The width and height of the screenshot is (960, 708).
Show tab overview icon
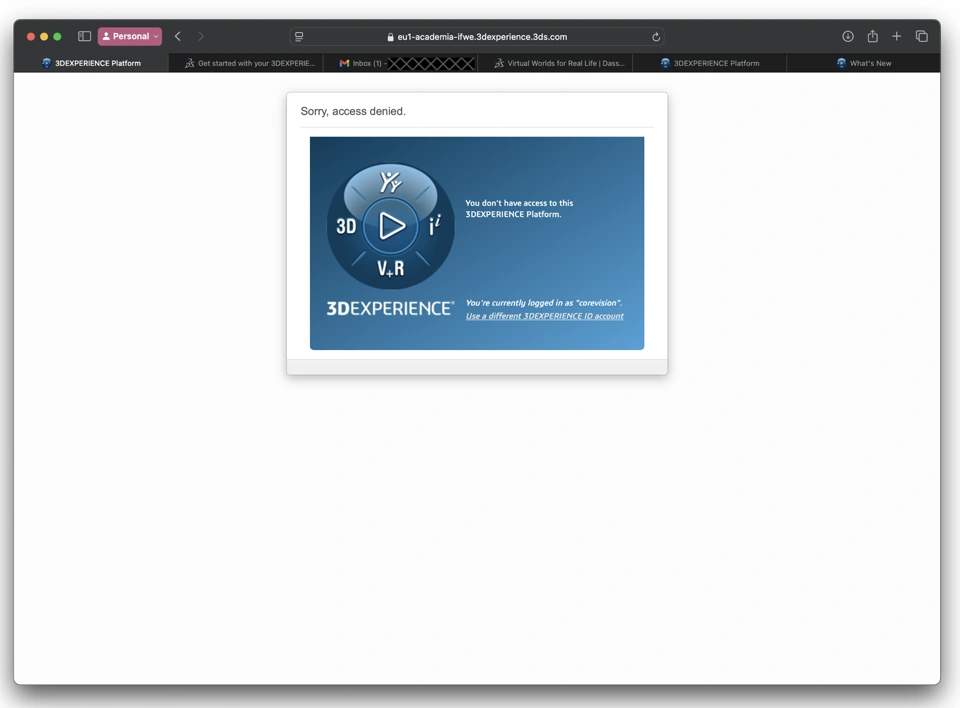click(921, 36)
